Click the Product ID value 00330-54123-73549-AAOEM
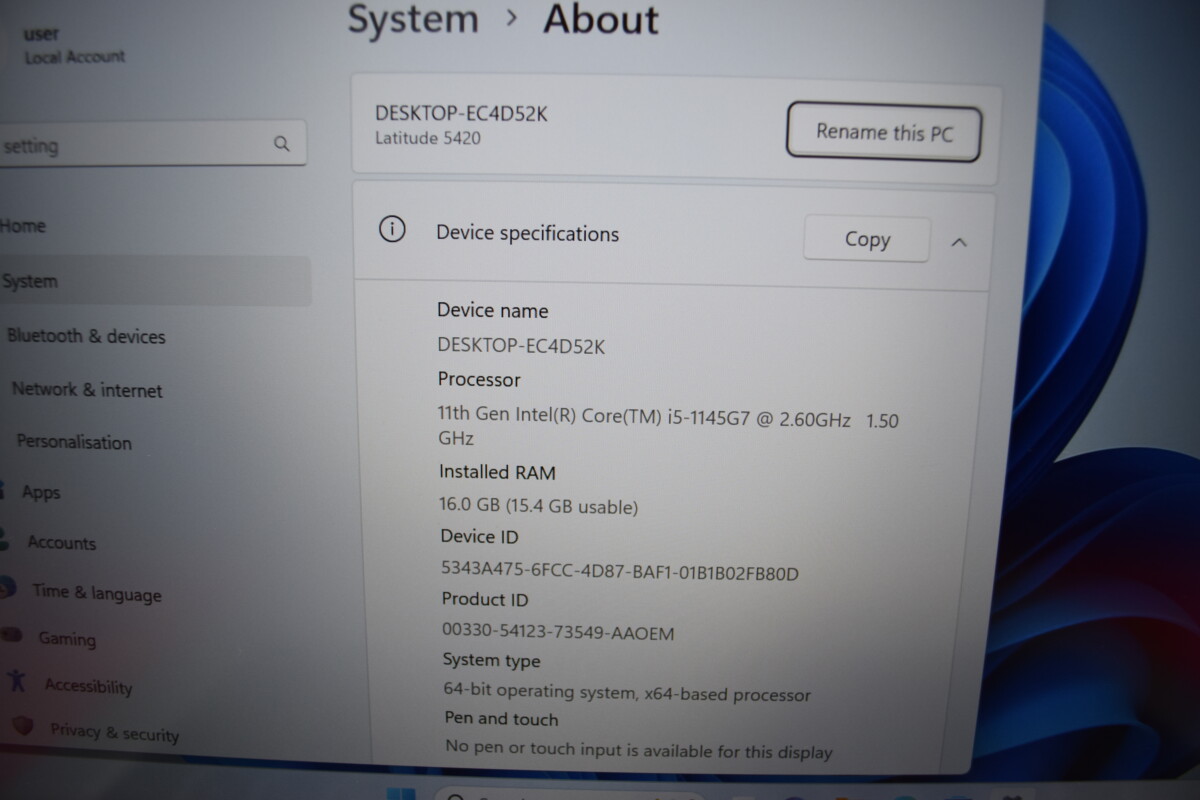This screenshot has width=1200, height=800. (558, 632)
